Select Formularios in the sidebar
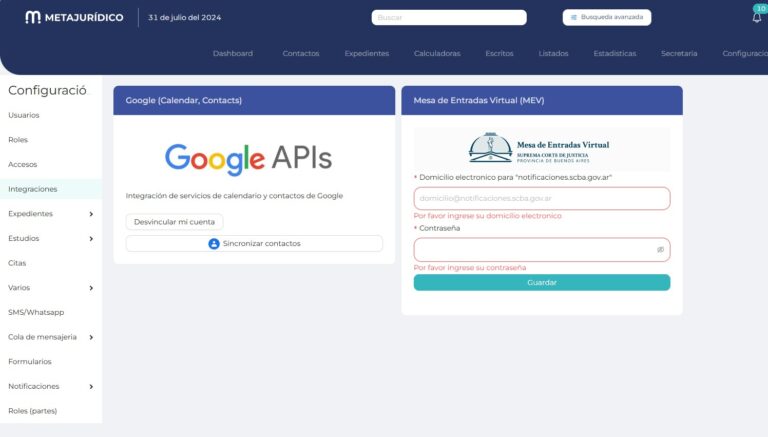Image resolution: width=768 pixels, height=437 pixels. coord(30,362)
